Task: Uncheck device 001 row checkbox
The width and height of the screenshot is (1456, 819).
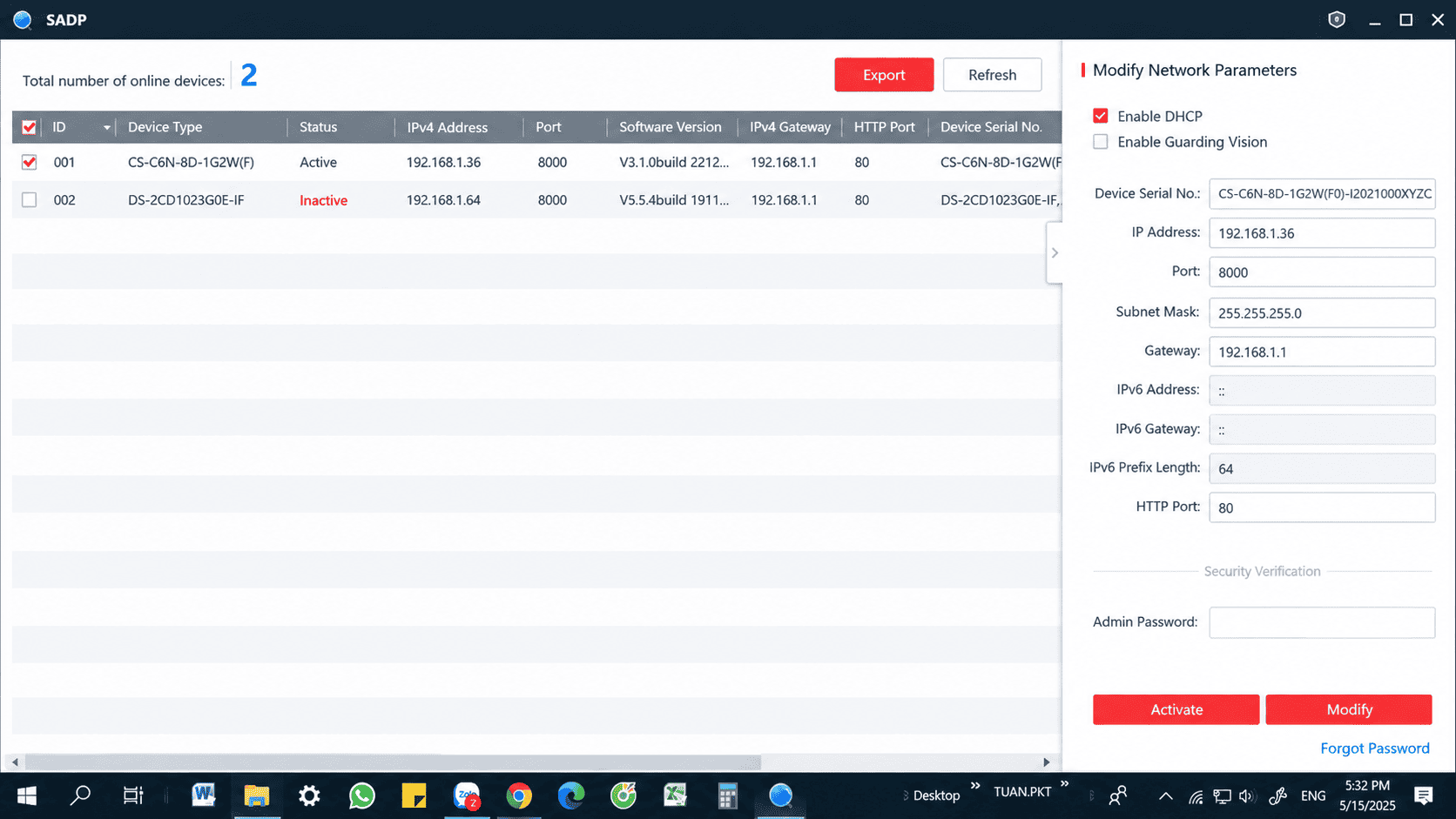Action: click(29, 162)
